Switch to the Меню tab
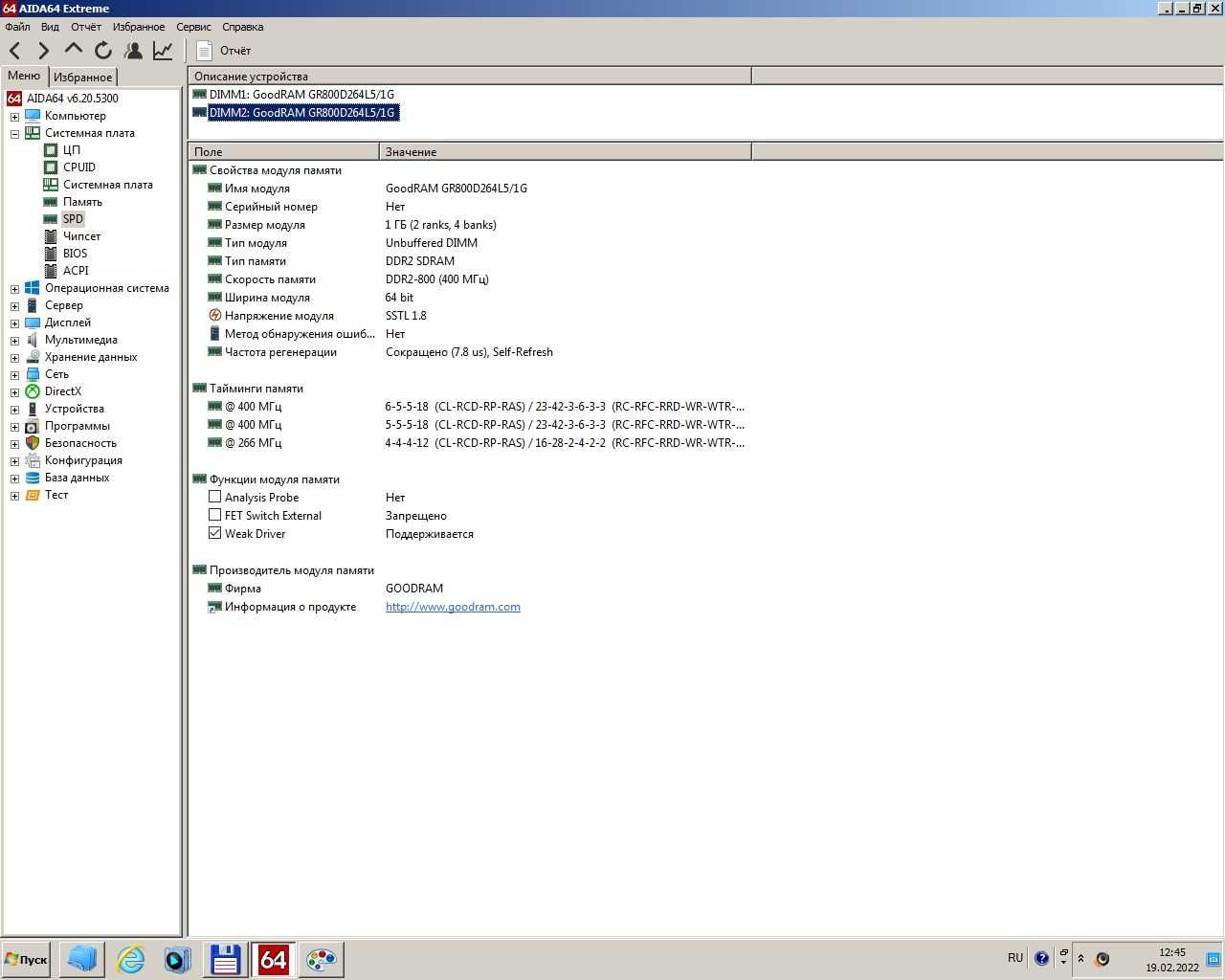1225x980 pixels. click(x=24, y=76)
